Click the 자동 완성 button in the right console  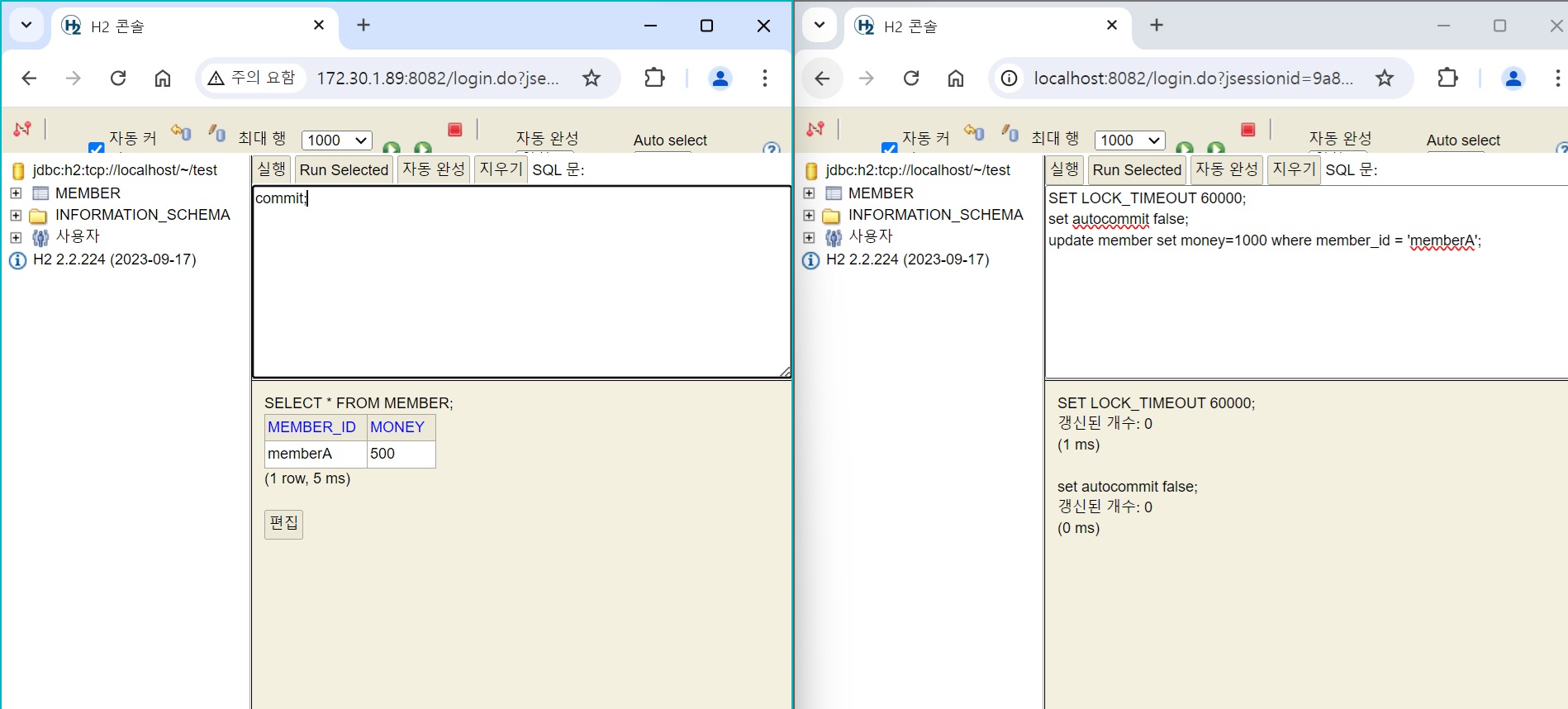pos(1227,169)
